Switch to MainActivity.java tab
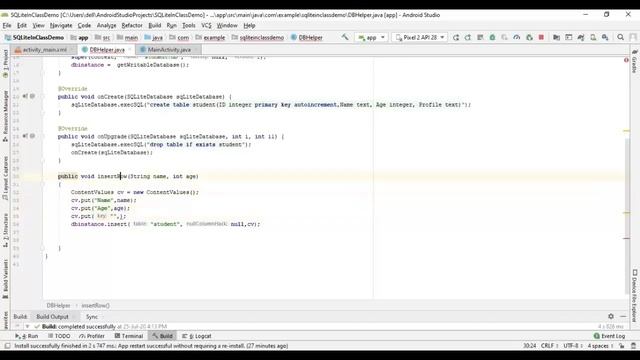This screenshot has width=640, height=360. click(x=169, y=49)
